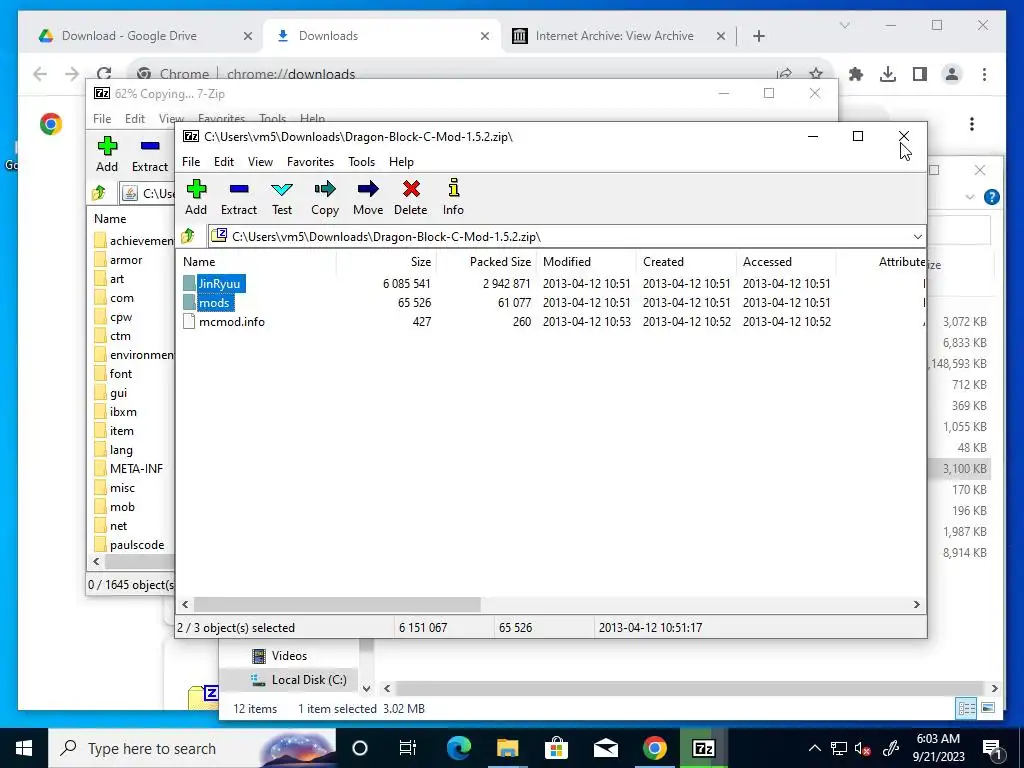
Task: Open Mail app from the taskbar
Action: click(605, 748)
